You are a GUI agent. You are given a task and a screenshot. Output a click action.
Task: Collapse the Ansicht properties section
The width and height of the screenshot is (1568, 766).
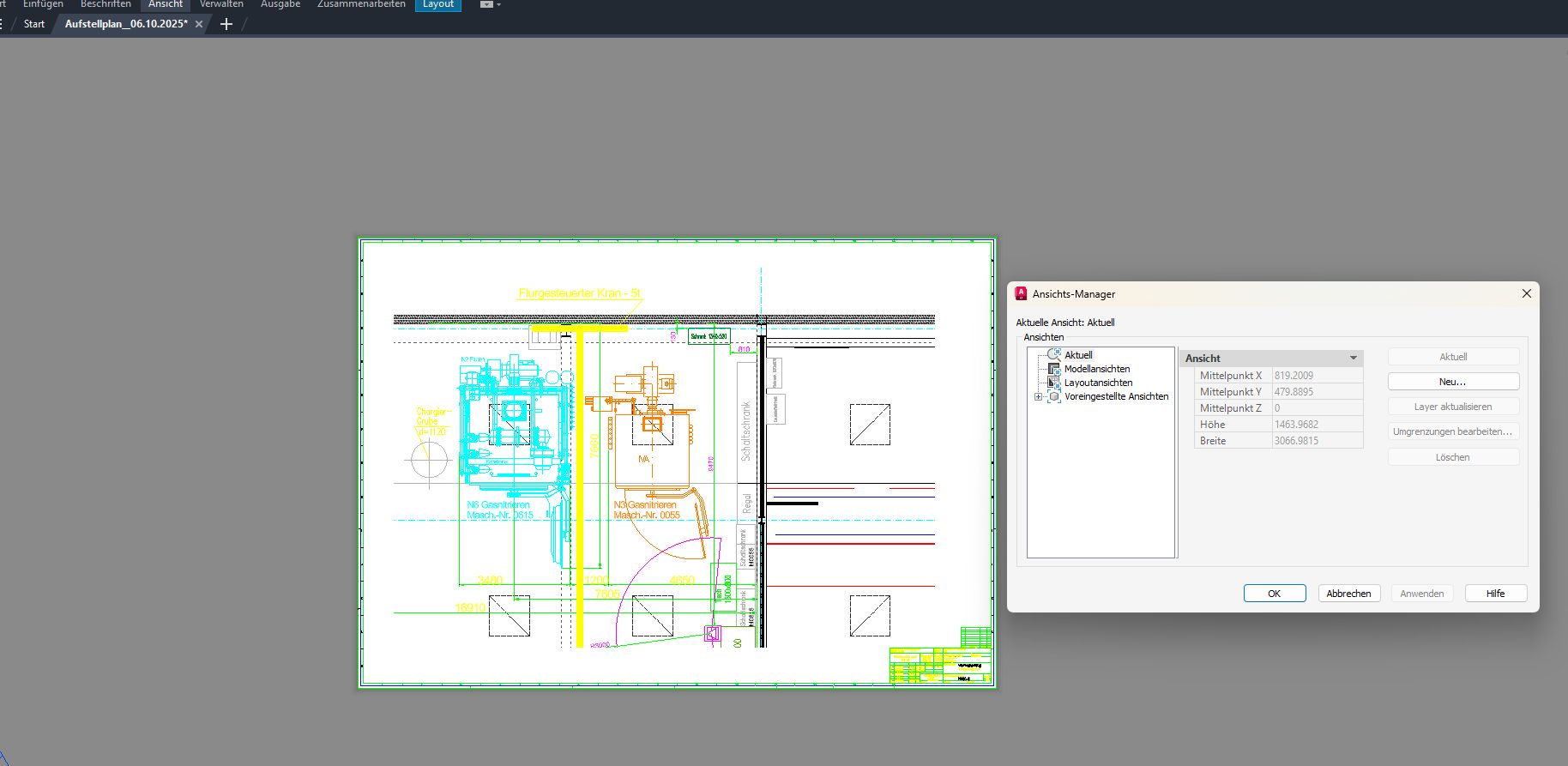(x=1354, y=358)
